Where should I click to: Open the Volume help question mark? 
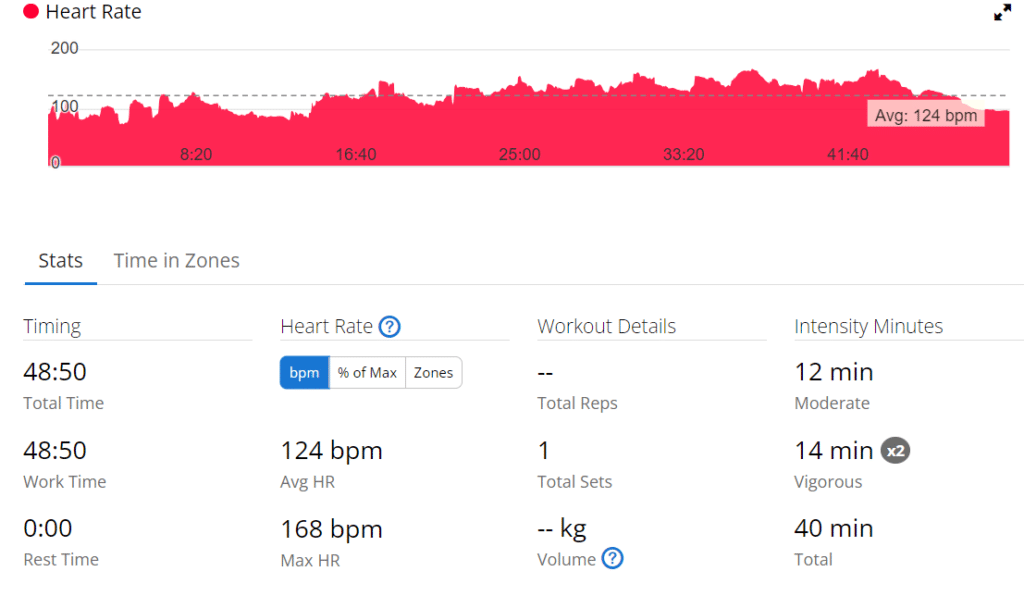(x=613, y=559)
